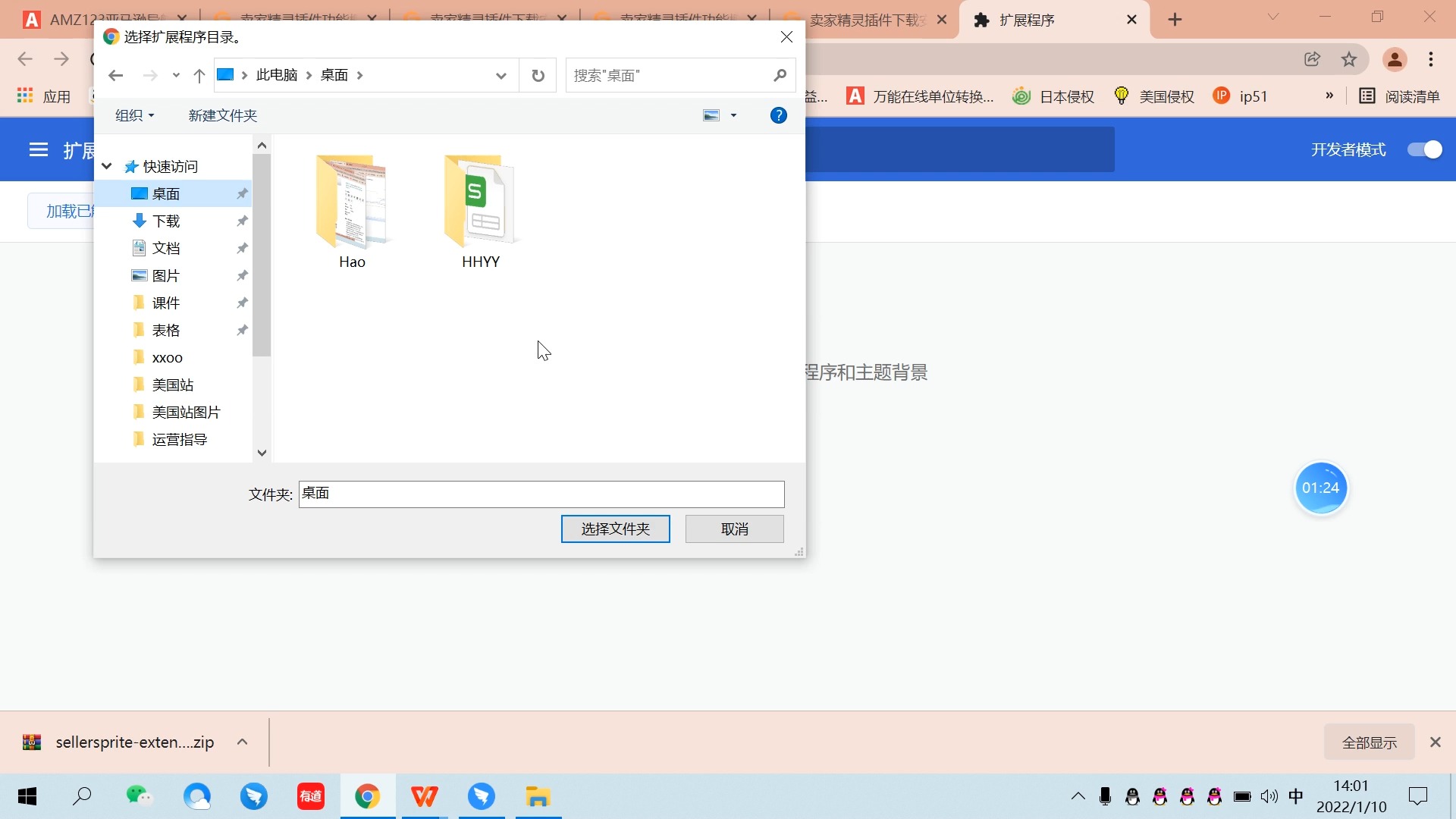Open sellersprite-exten....zip download options arrow
This screenshot has width=1456, height=819.
[x=242, y=742]
